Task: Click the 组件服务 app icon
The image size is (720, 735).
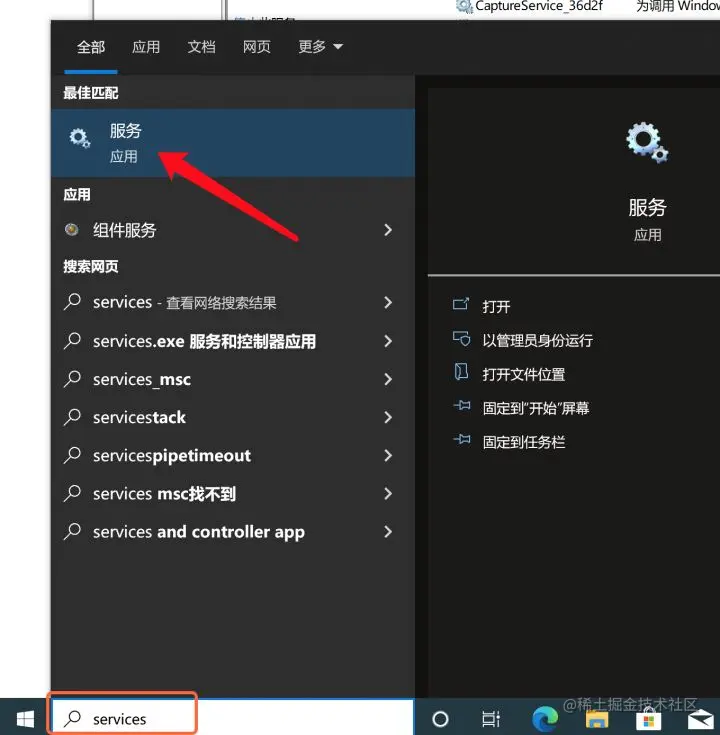Action: click(x=72, y=230)
